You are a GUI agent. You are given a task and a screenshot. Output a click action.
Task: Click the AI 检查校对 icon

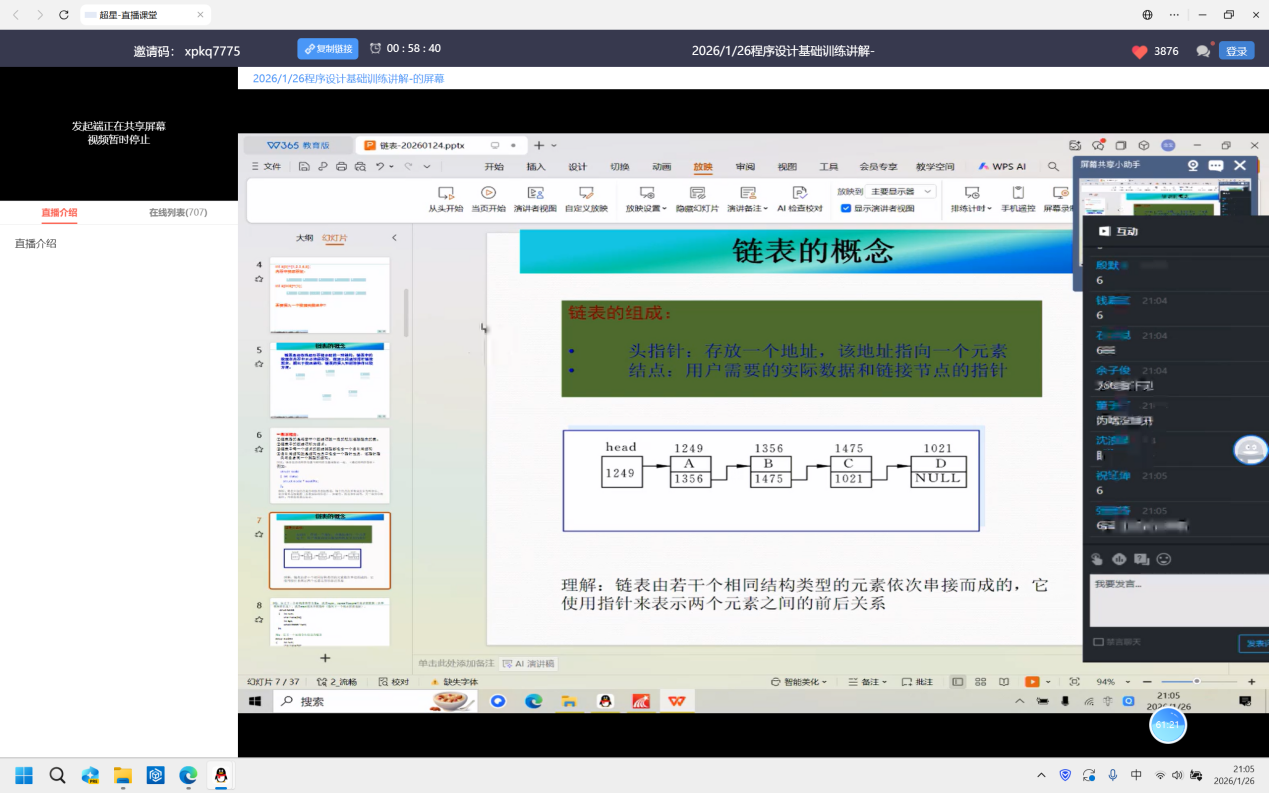point(799,193)
